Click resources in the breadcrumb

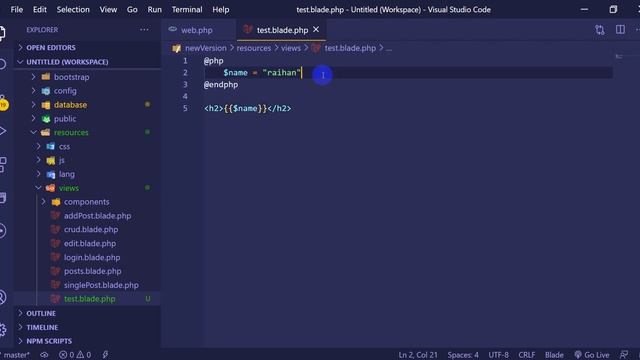(x=254, y=48)
